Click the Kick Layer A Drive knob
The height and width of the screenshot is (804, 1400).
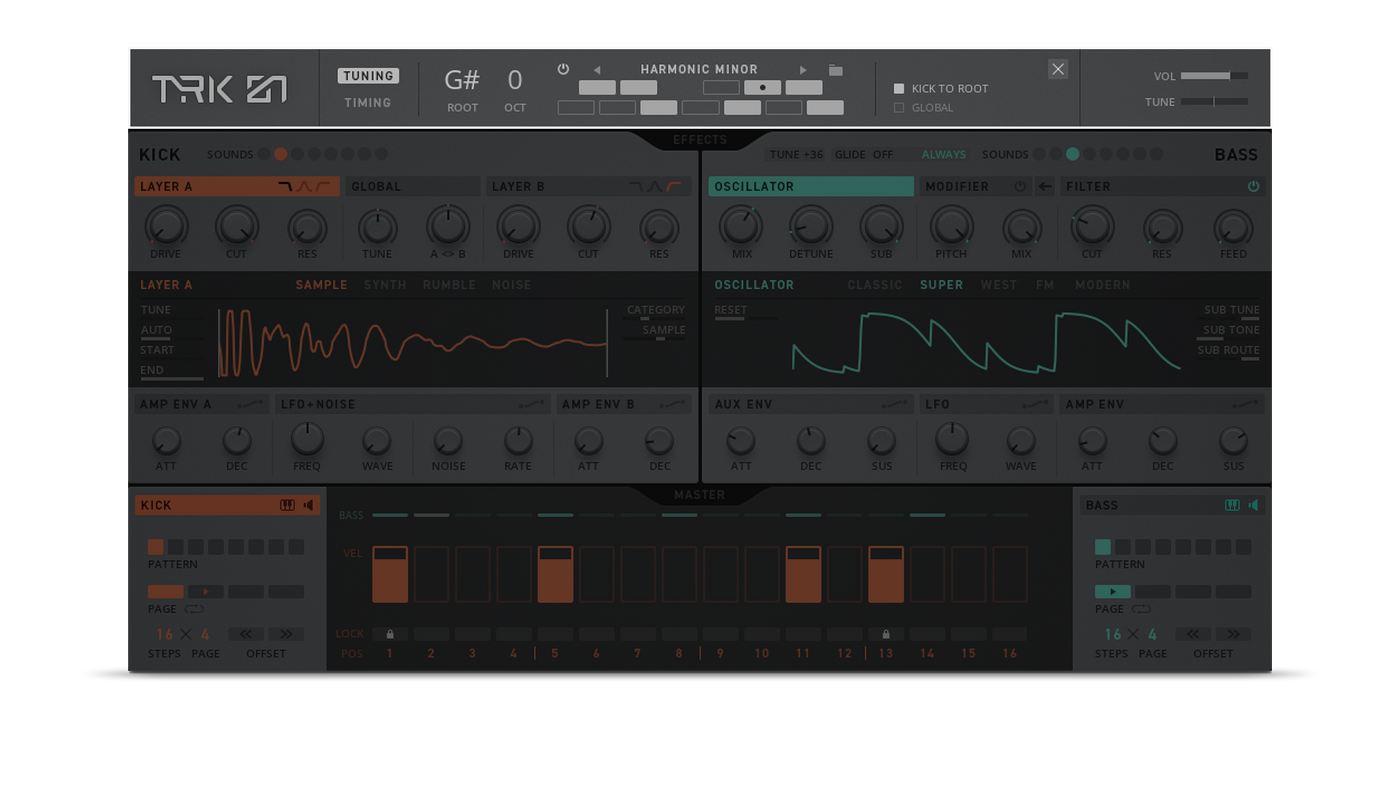click(x=166, y=226)
